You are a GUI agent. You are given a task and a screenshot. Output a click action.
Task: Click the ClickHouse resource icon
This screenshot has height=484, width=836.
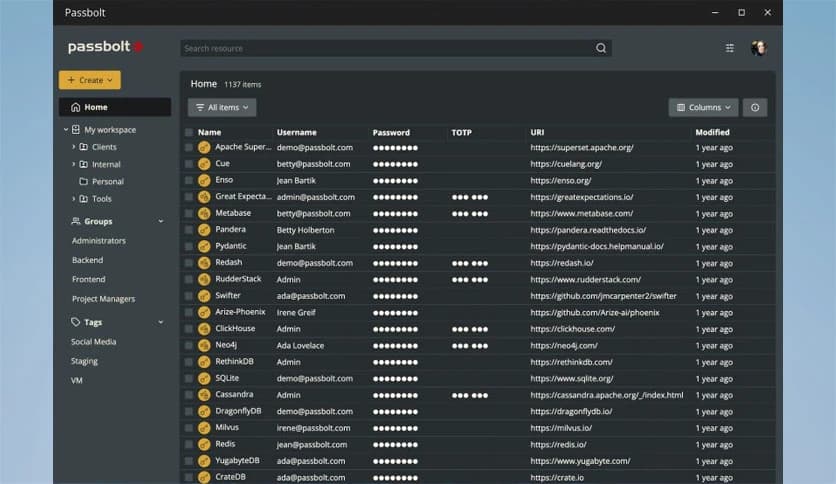pos(204,329)
